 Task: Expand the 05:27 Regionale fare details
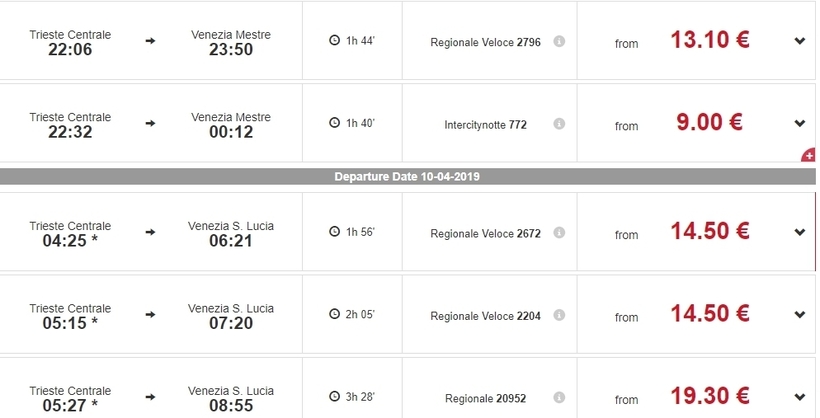click(x=800, y=398)
